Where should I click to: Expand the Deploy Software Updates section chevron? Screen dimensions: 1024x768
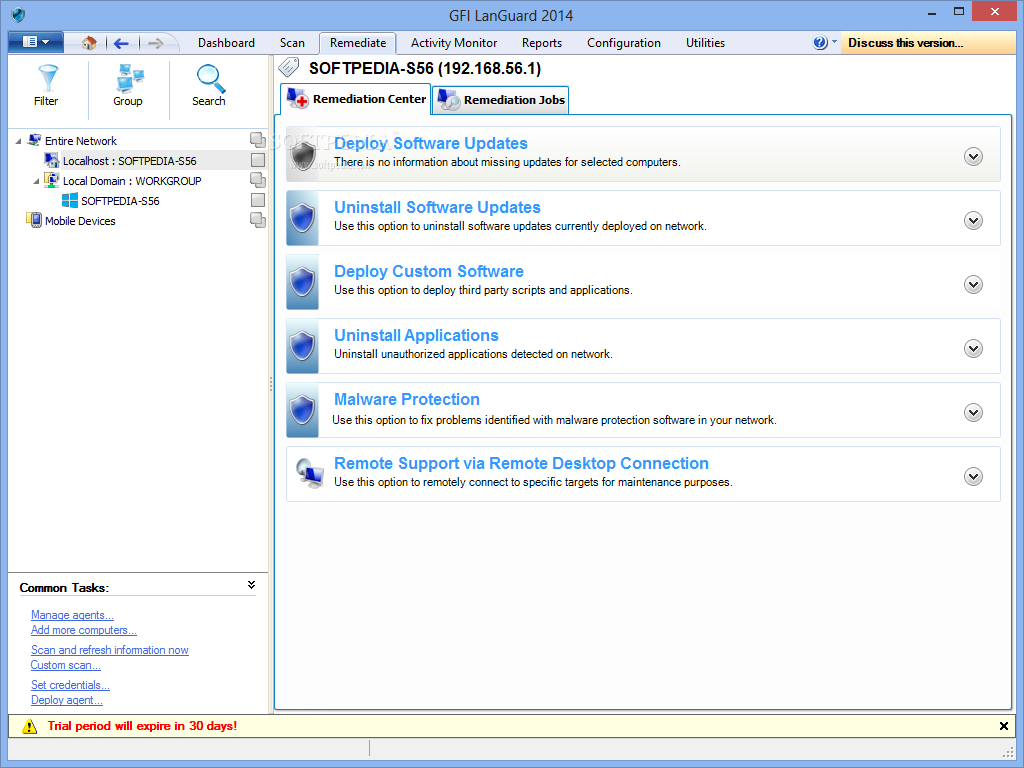click(973, 157)
